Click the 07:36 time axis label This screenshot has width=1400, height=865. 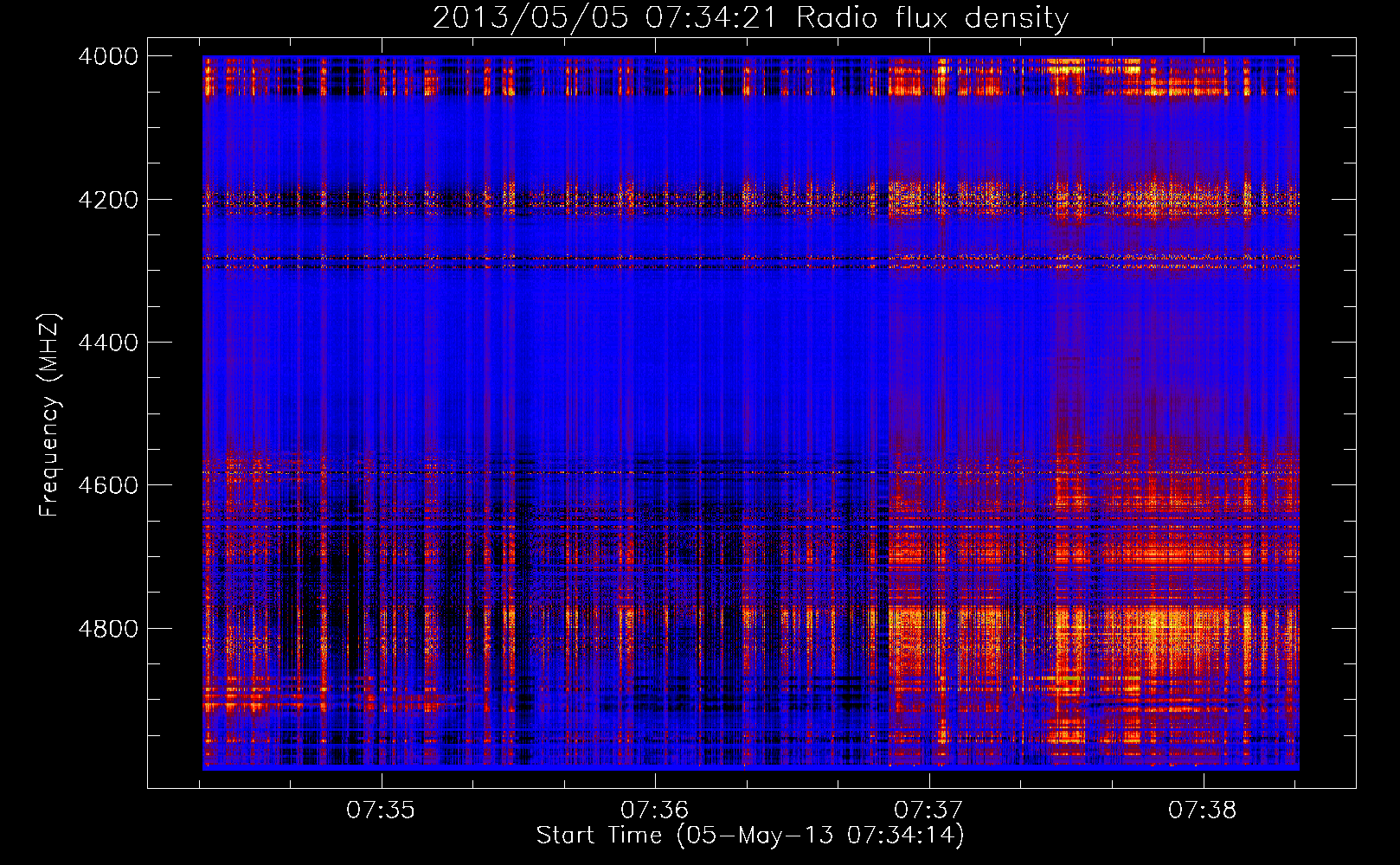point(655,810)
